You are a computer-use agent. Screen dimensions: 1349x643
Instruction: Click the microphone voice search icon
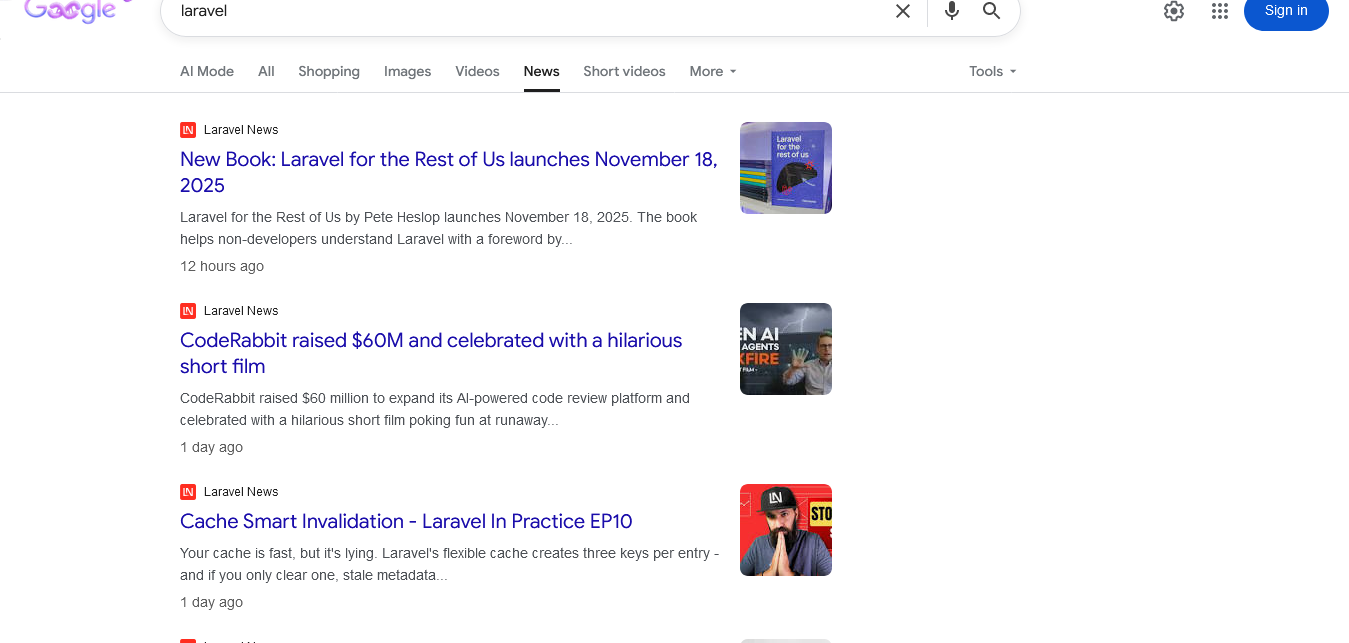click(x=951, y=11)
